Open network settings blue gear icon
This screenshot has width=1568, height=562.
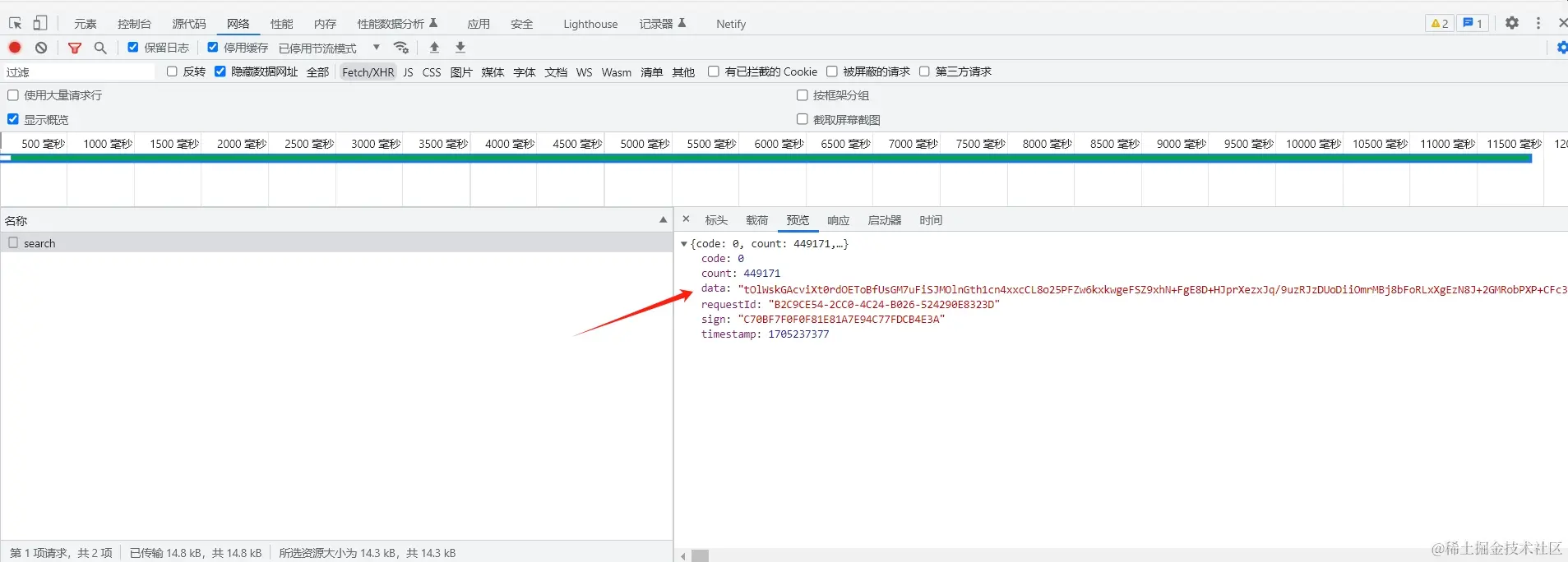[1561, 48]
